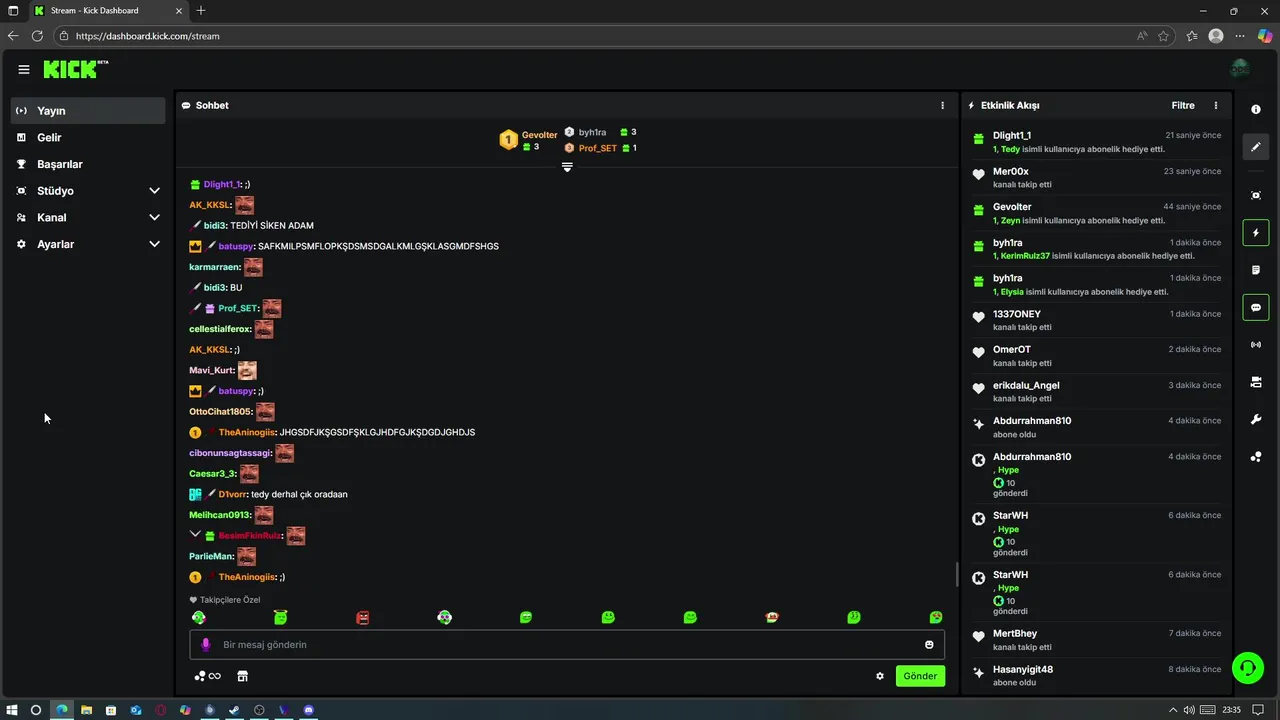Image resolution: width=1280 pixels, height=720 pixels.
Task: Open chat settings gear next to Gönder
Action: 880,676
